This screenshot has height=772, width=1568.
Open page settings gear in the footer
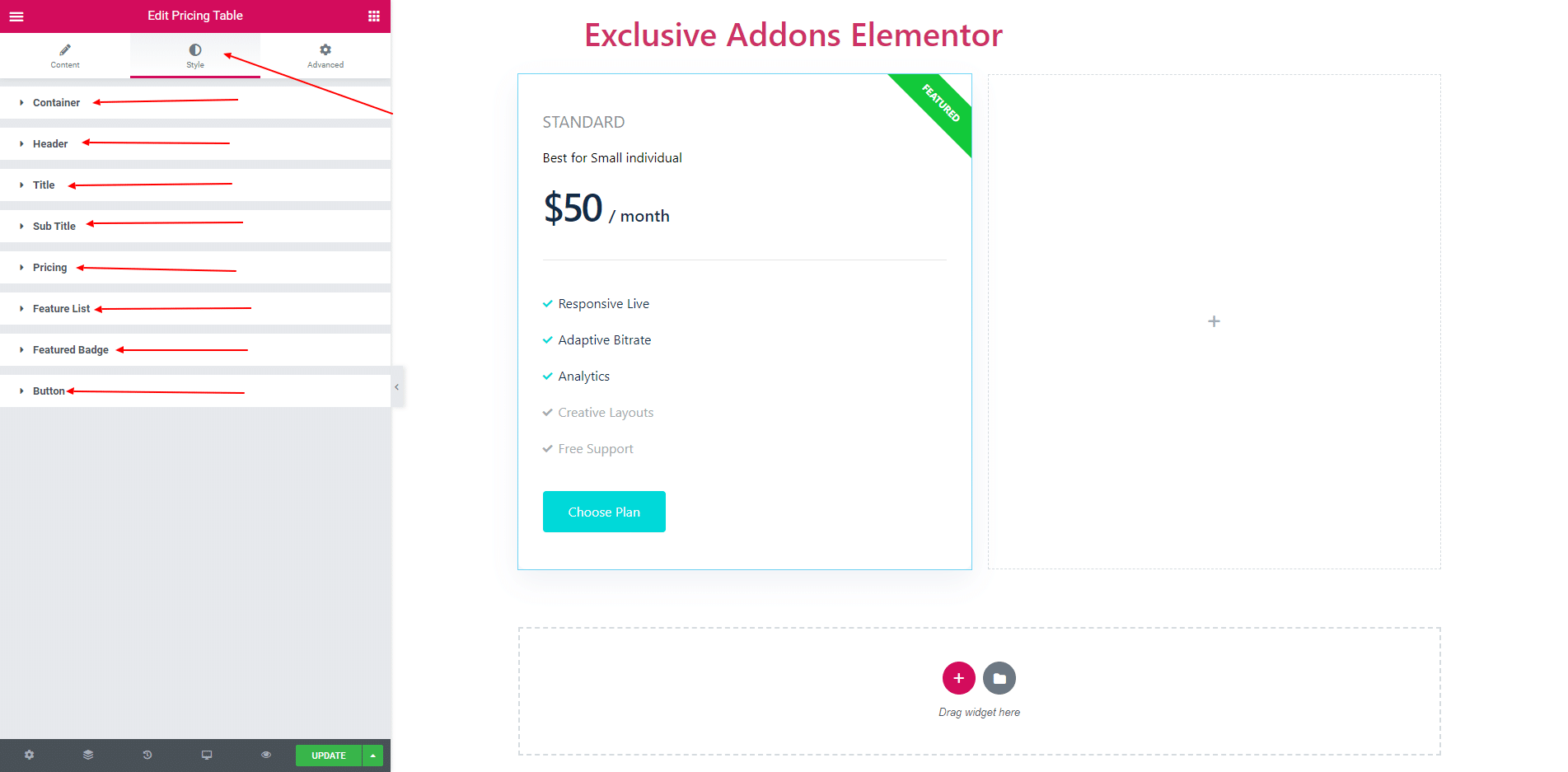point(30,755)
